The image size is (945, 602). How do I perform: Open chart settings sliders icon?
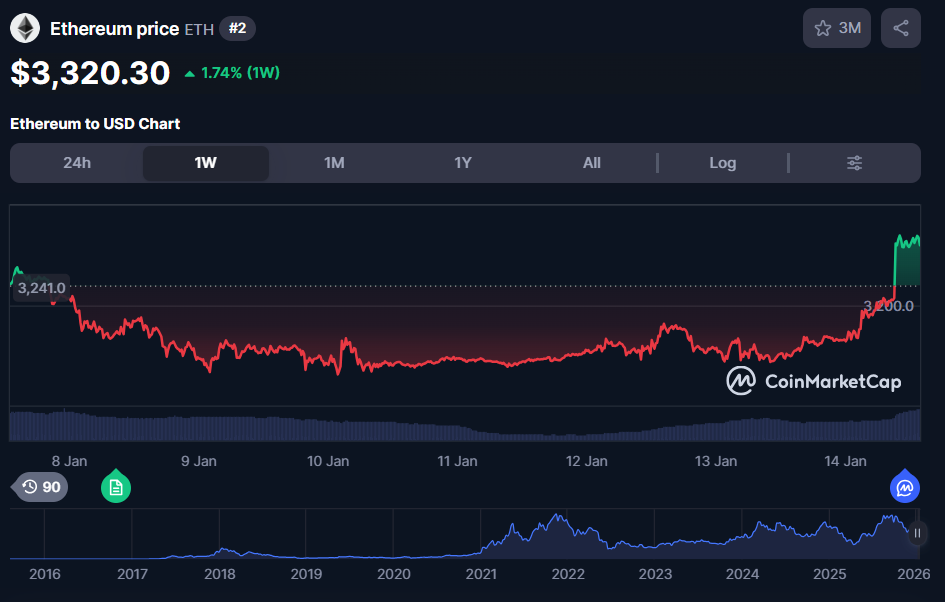pyautogui.click(x=854, y=163)
